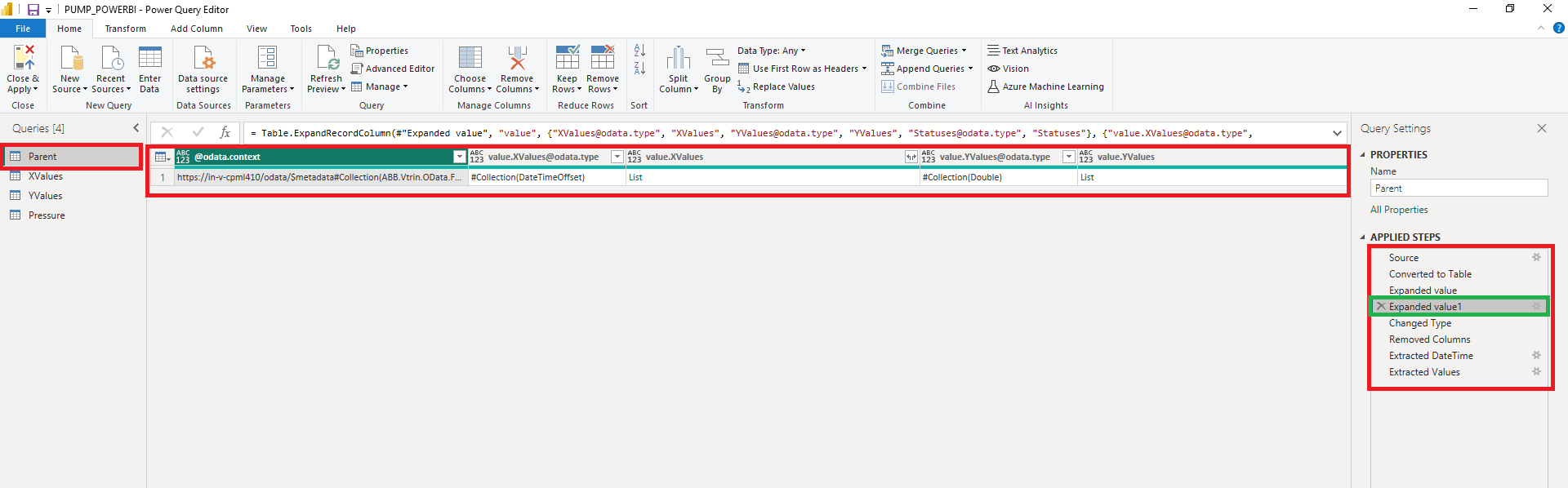The height and width of the screenshot is (488, 1568).
Task: Open the Advanced Editor
Action: point(393,69)
